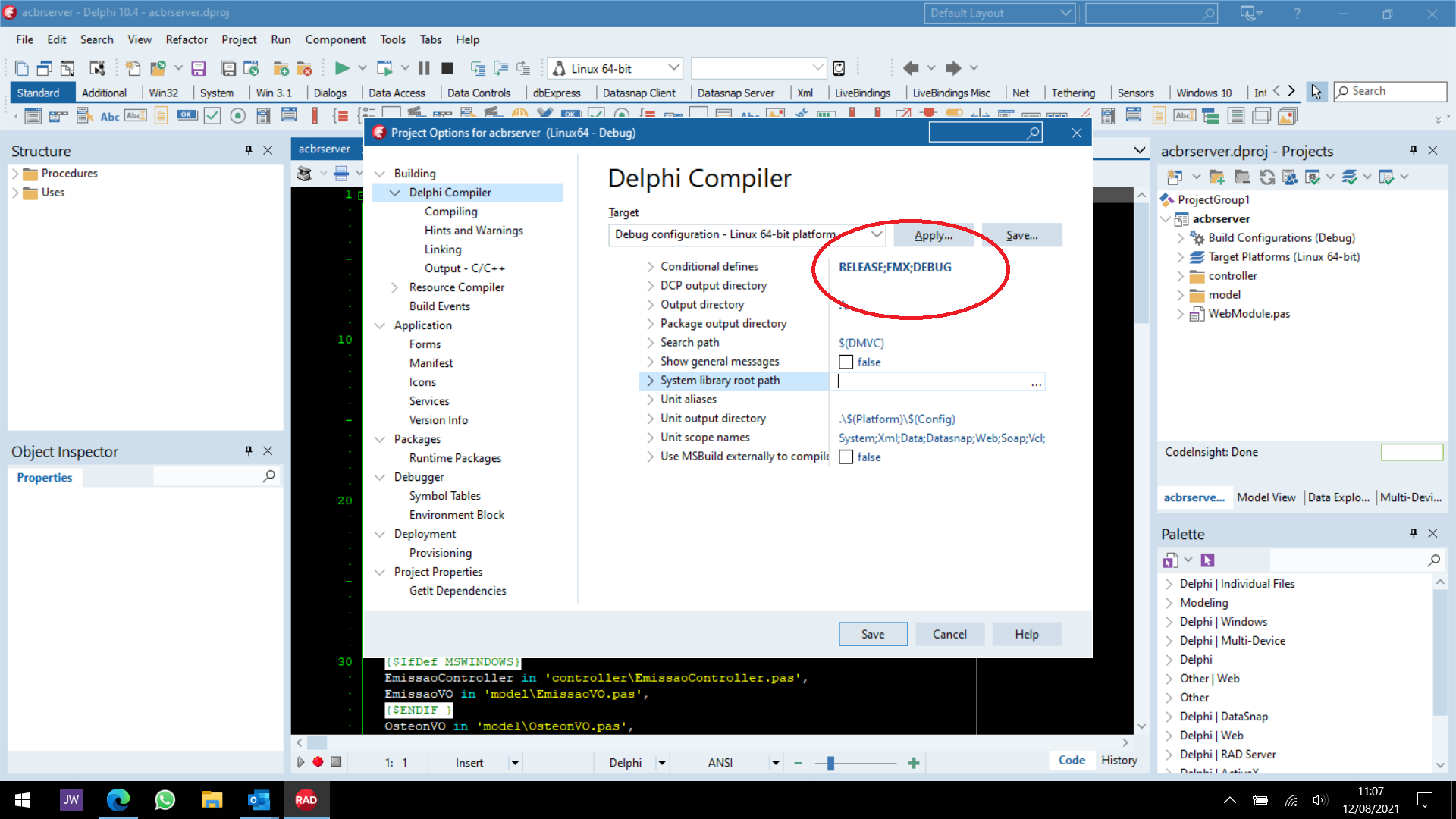Click the editor vertical scrollbar
Image resolution: width=1456 pixels, height=819 pixels.
pos(1141,460)
